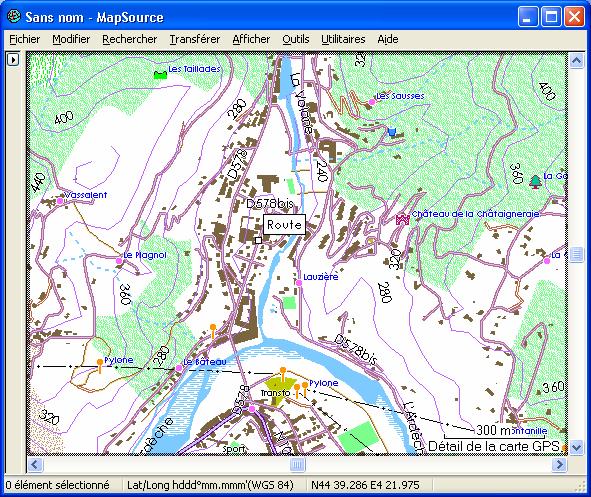The image size is (591, 497).
Task: Open the Rechercher menu
Action: pyautogui.click(x=129, y=39)
